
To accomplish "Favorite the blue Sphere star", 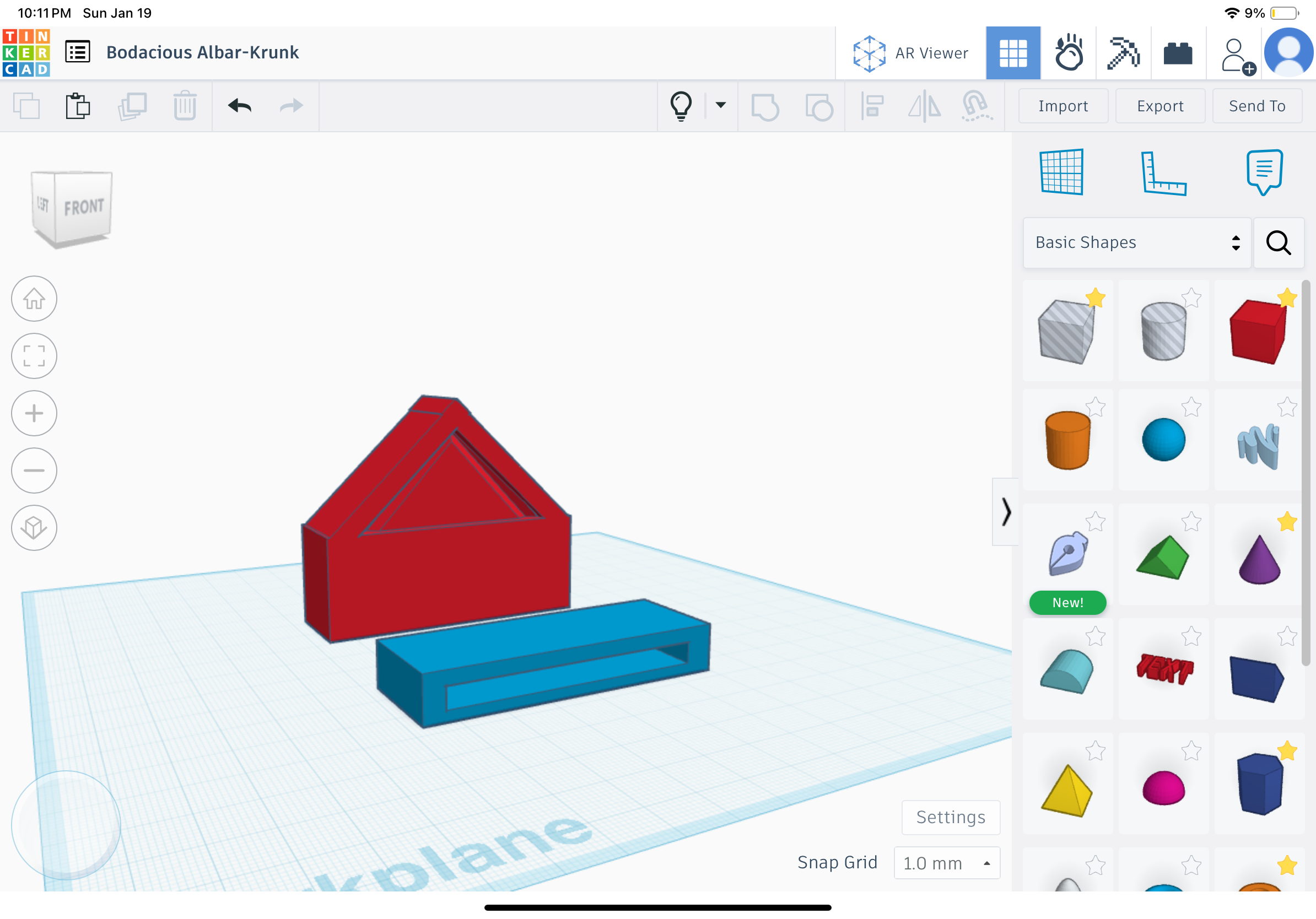I will 1191,407.
